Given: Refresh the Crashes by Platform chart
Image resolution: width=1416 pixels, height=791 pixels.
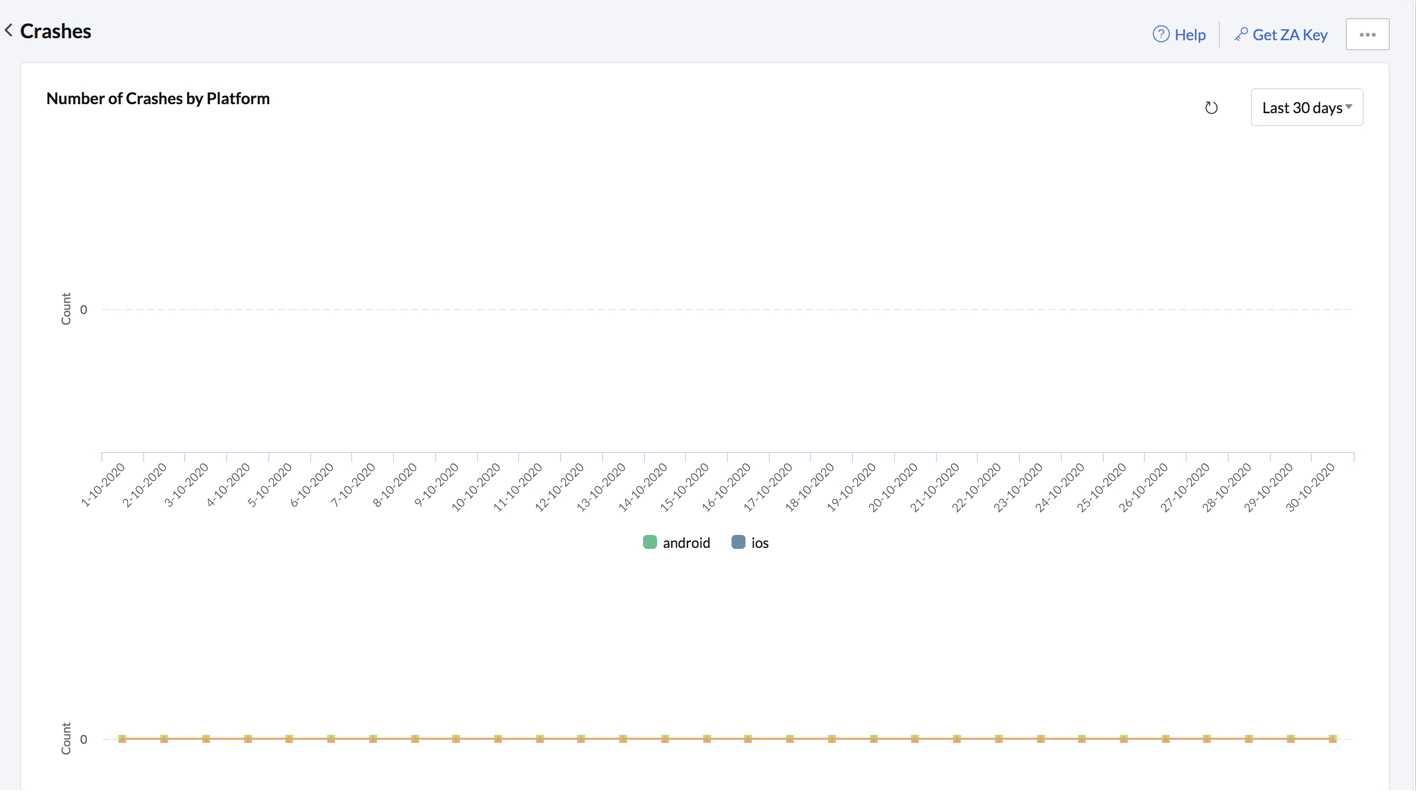Looking at the screenshot, I should 1211,108.
